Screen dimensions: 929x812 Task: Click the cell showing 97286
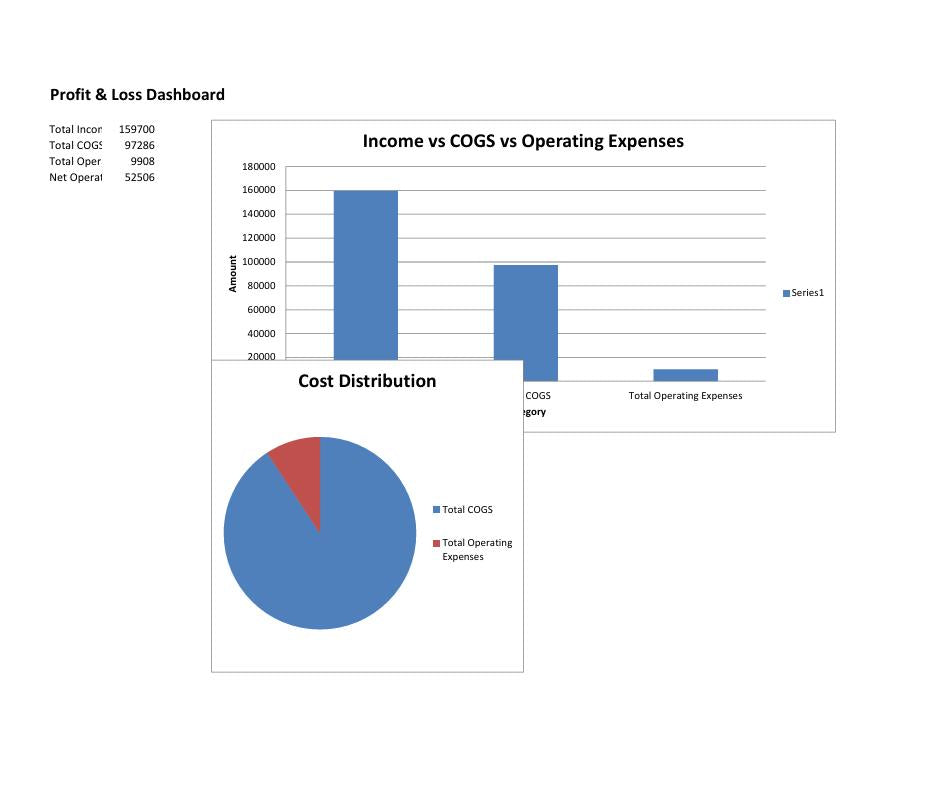click(x=139, y=144)
